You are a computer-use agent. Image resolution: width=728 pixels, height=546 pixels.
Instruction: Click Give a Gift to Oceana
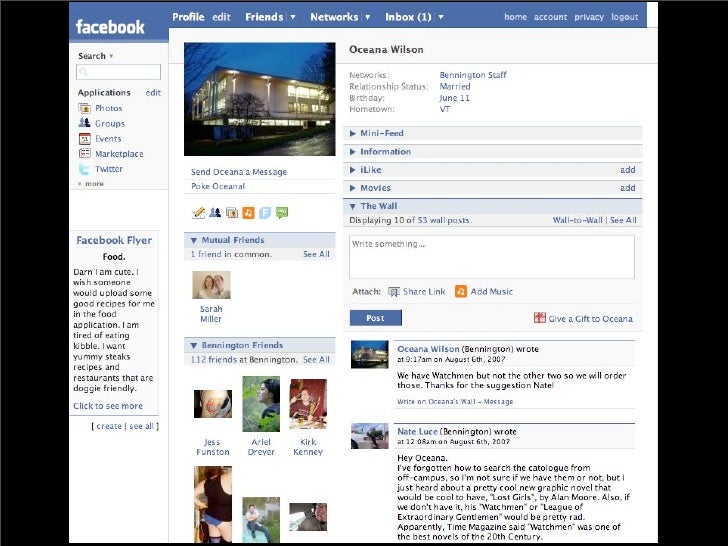(x=591, y=319)
